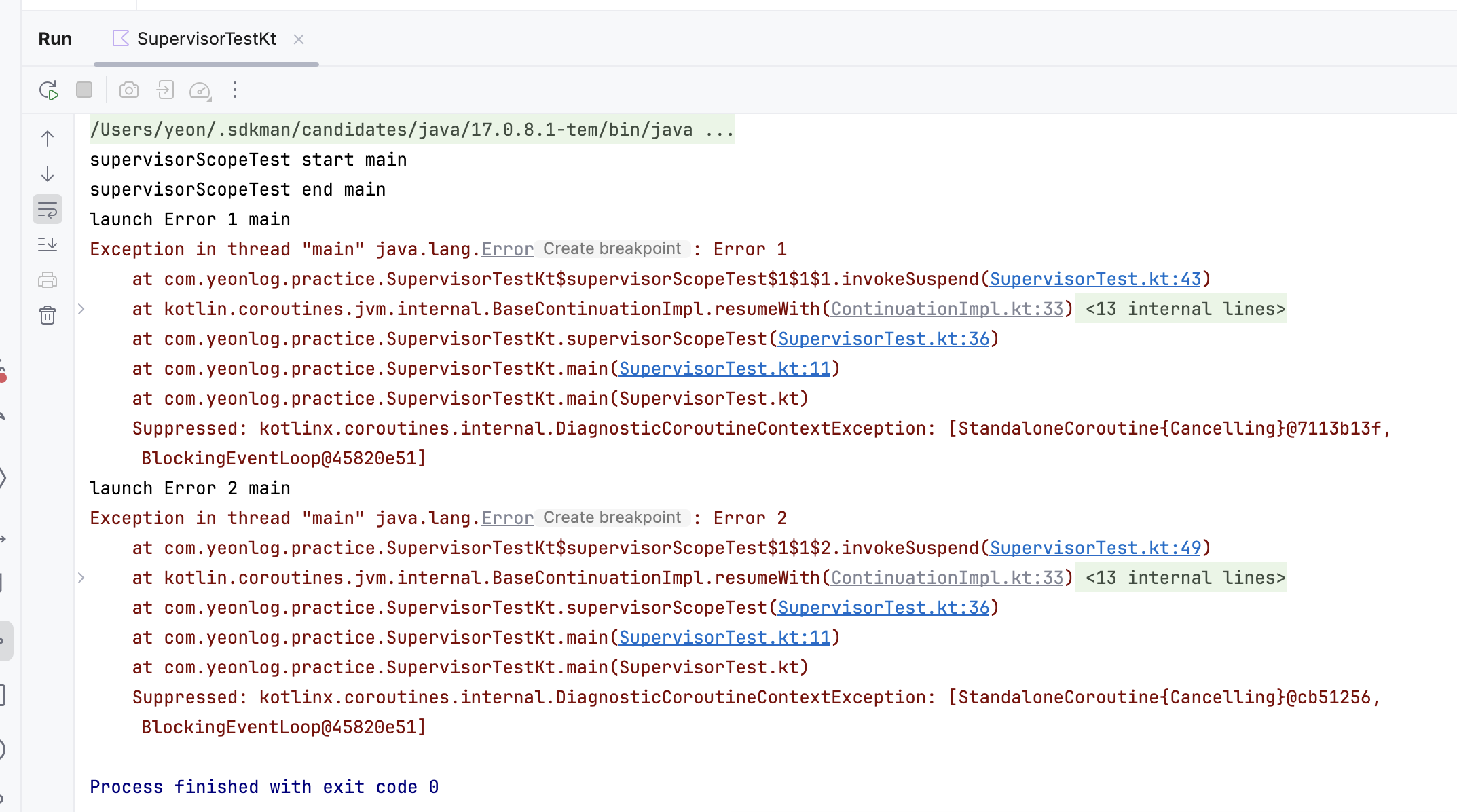Toggle scroll to end of output
The image size is (1457, 812).
pyautogui.click(x=48, y=244)
